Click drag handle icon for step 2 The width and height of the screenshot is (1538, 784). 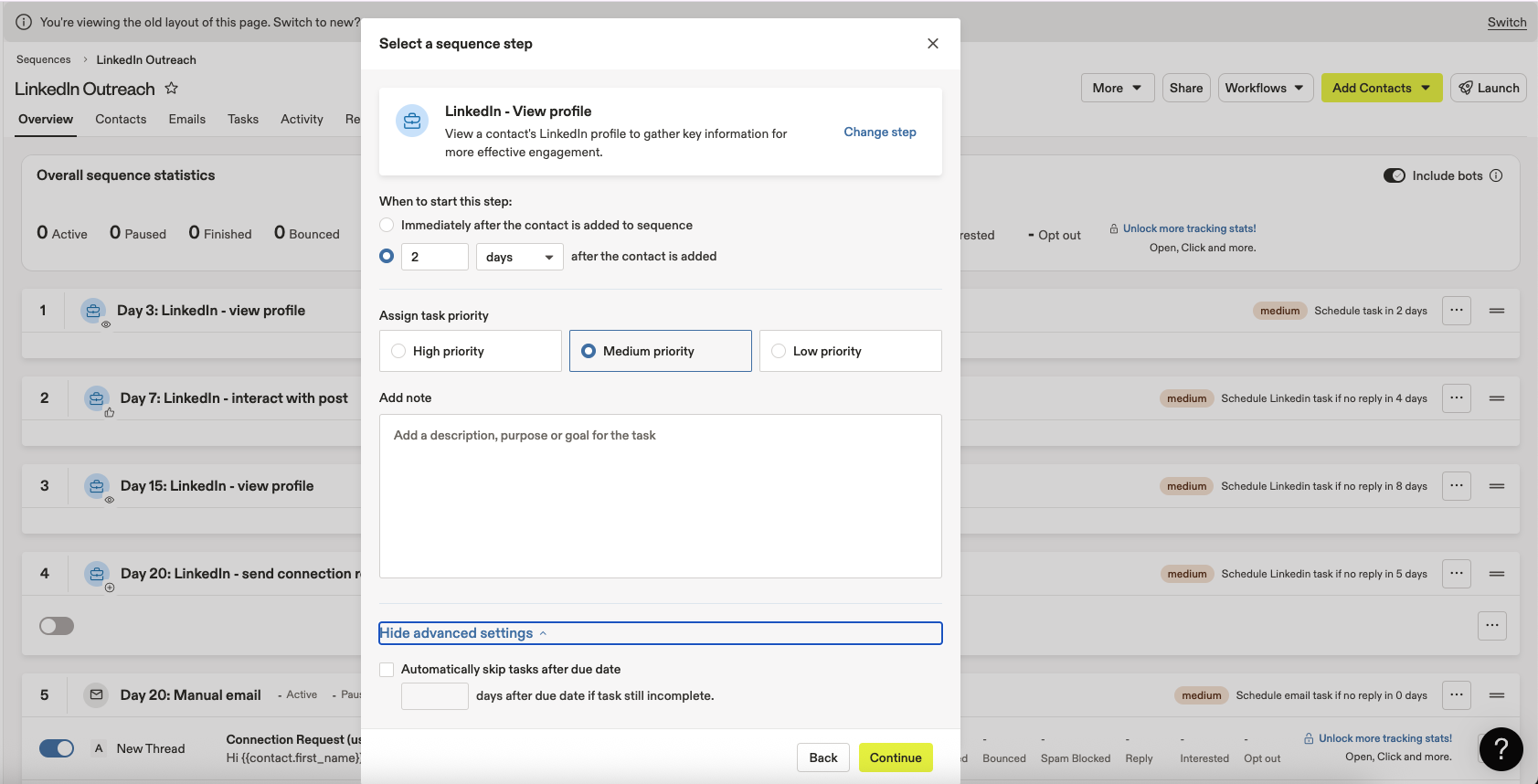tap(1496, 398)
